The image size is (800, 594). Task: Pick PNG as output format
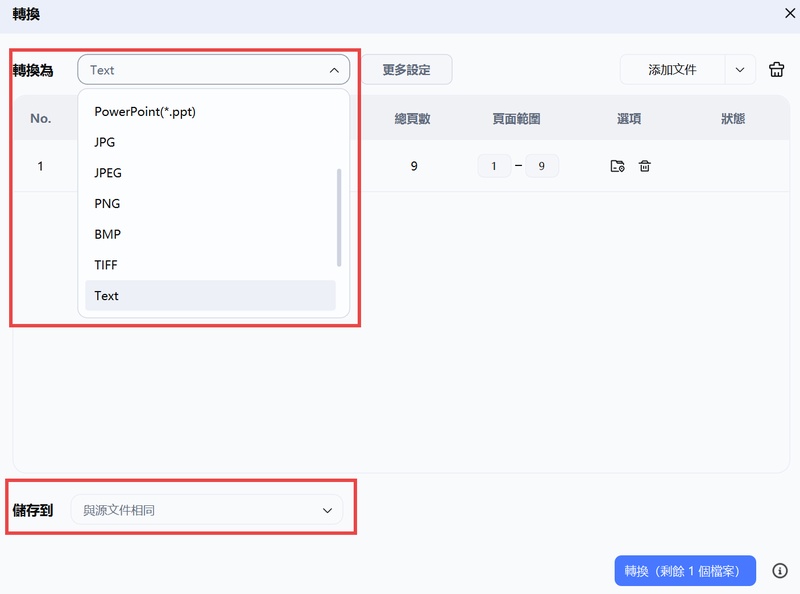[210, 203]
